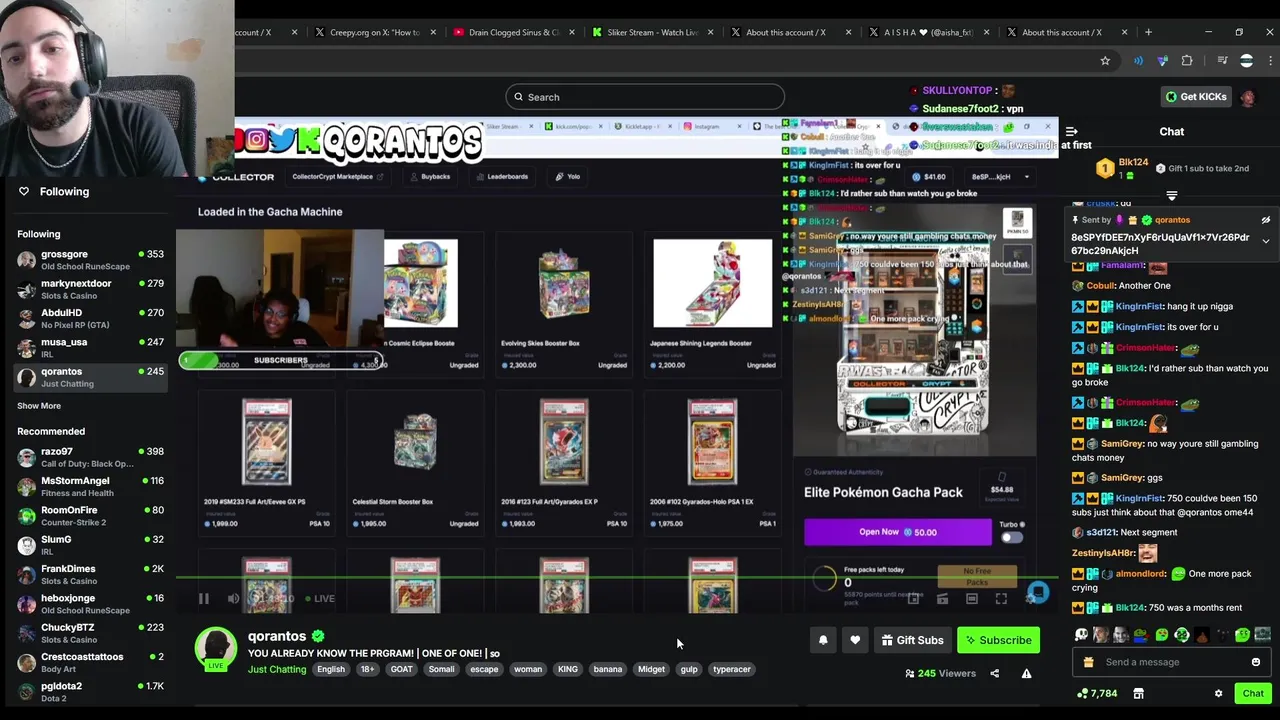The width and height of the screenshot is (1280, 720).
Task: Open Leaderboards tab in Collector page
Action: (502, 177)
